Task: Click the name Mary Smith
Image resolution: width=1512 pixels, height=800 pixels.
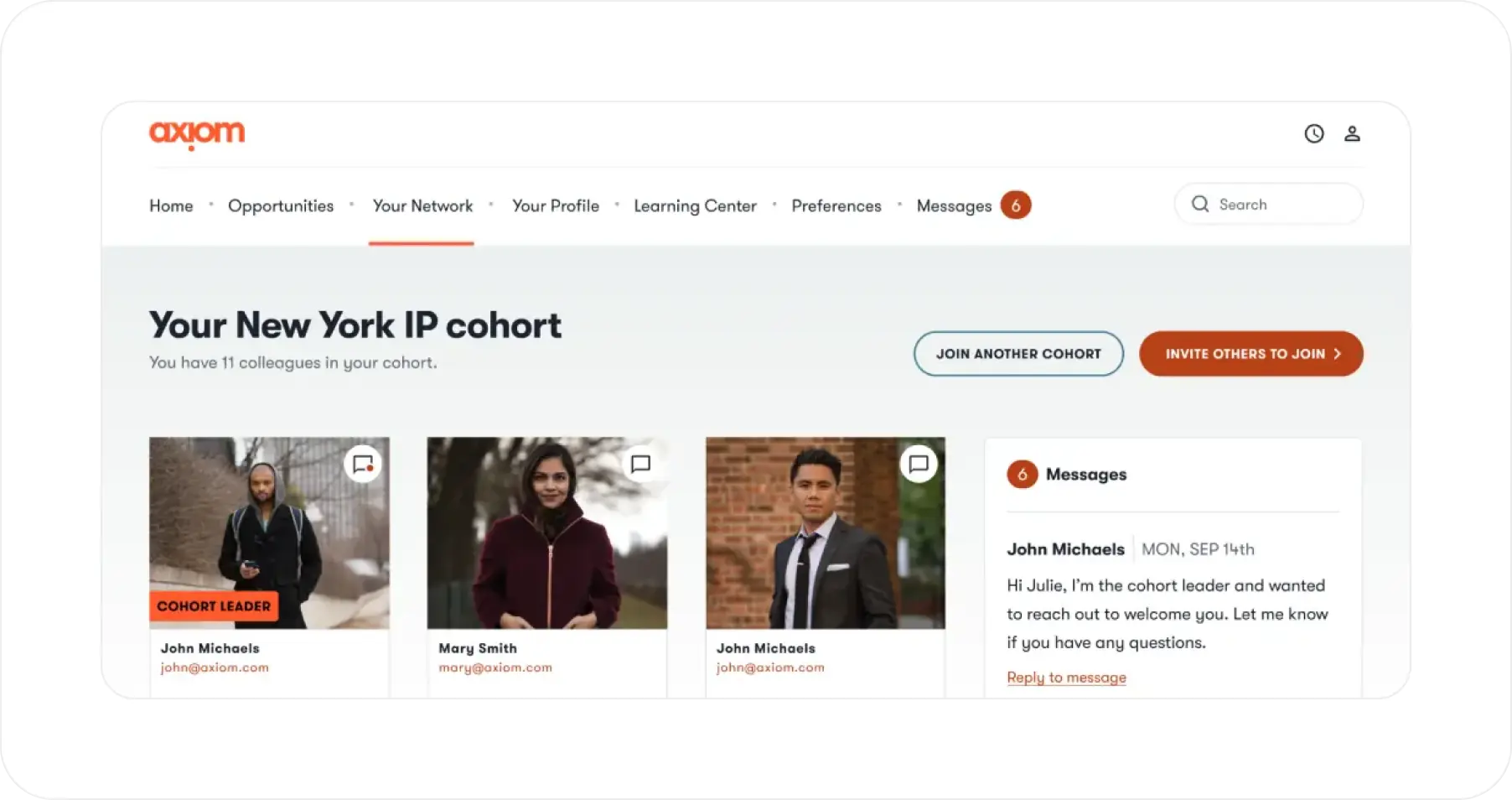Action: coord(478,648)
